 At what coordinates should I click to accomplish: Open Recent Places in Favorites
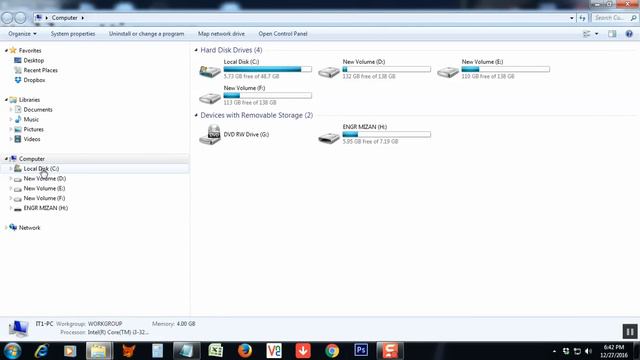click(40, 70)
